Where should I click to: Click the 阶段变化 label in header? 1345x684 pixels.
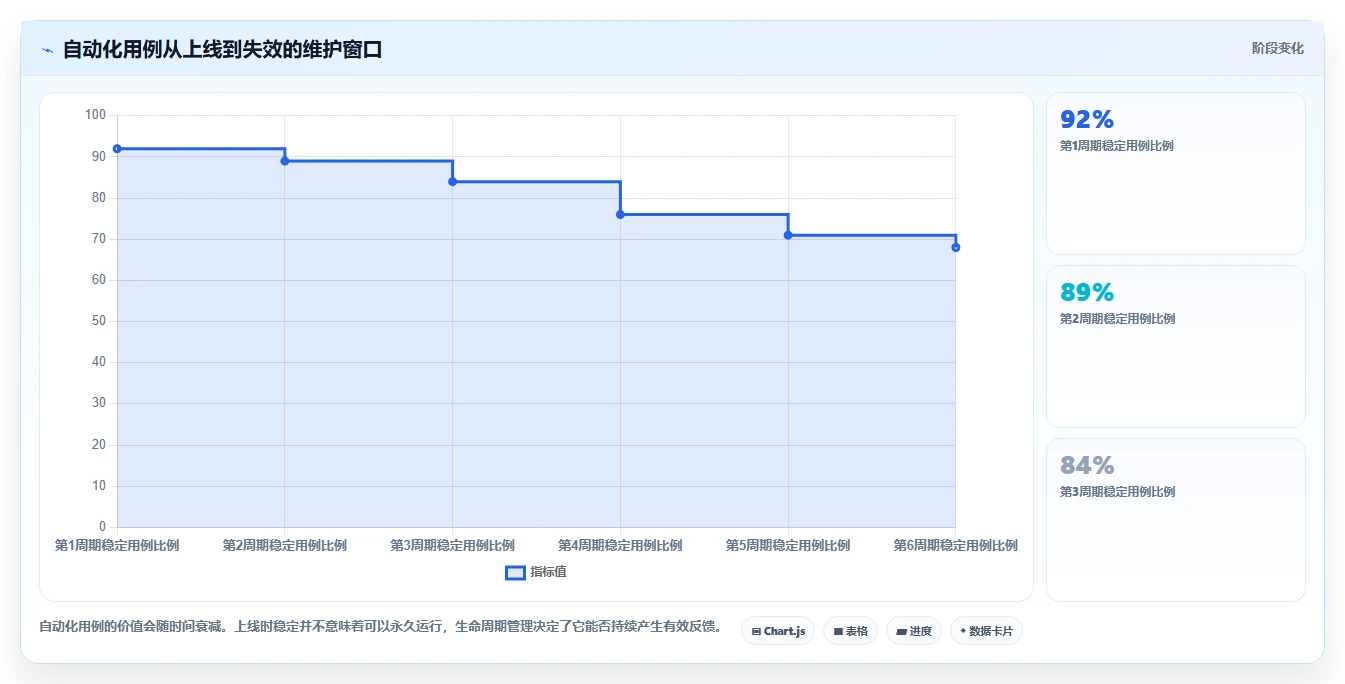(1277, 48)
